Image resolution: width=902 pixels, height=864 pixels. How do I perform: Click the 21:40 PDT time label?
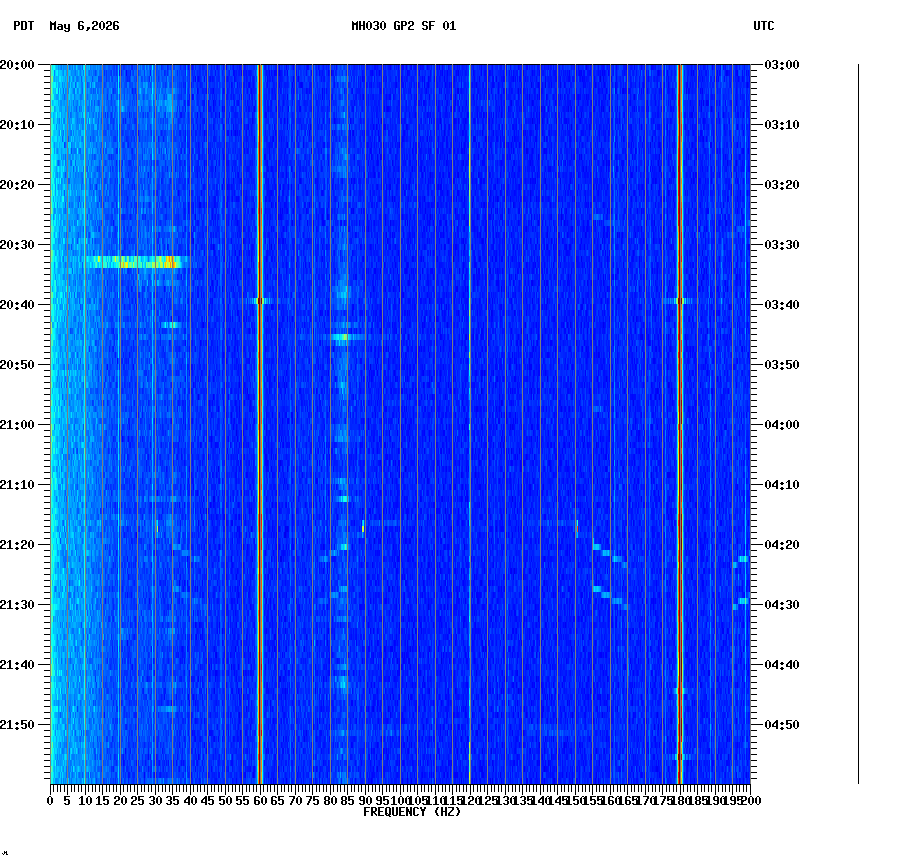tap(17, 664)
